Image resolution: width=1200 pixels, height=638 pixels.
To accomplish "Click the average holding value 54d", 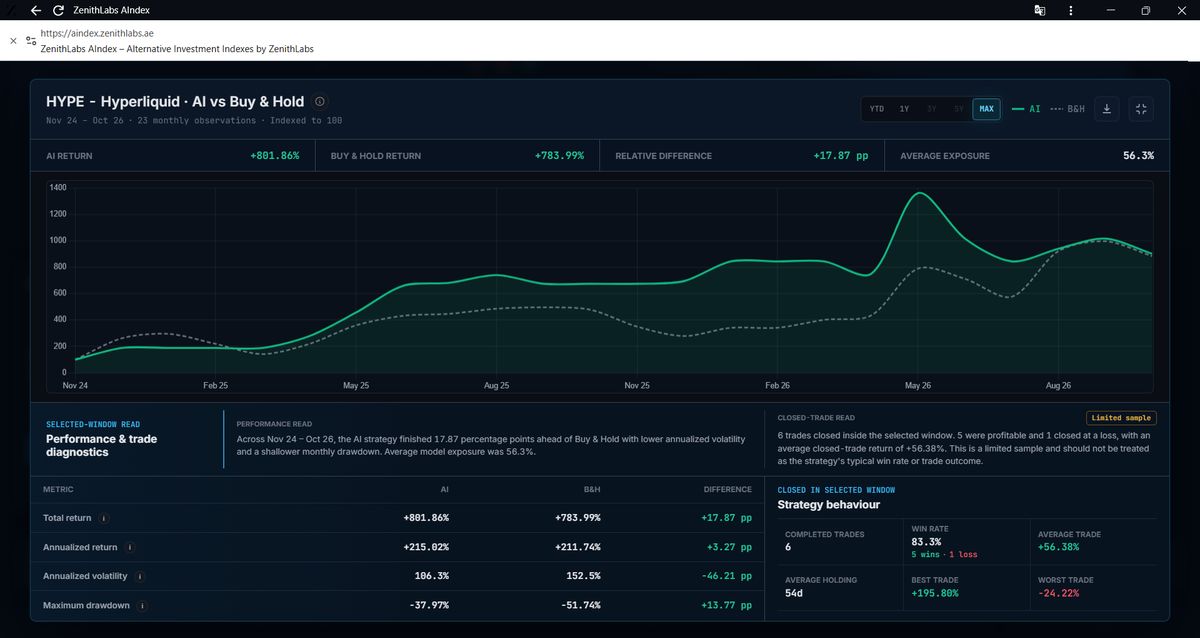I will [795, 593].
